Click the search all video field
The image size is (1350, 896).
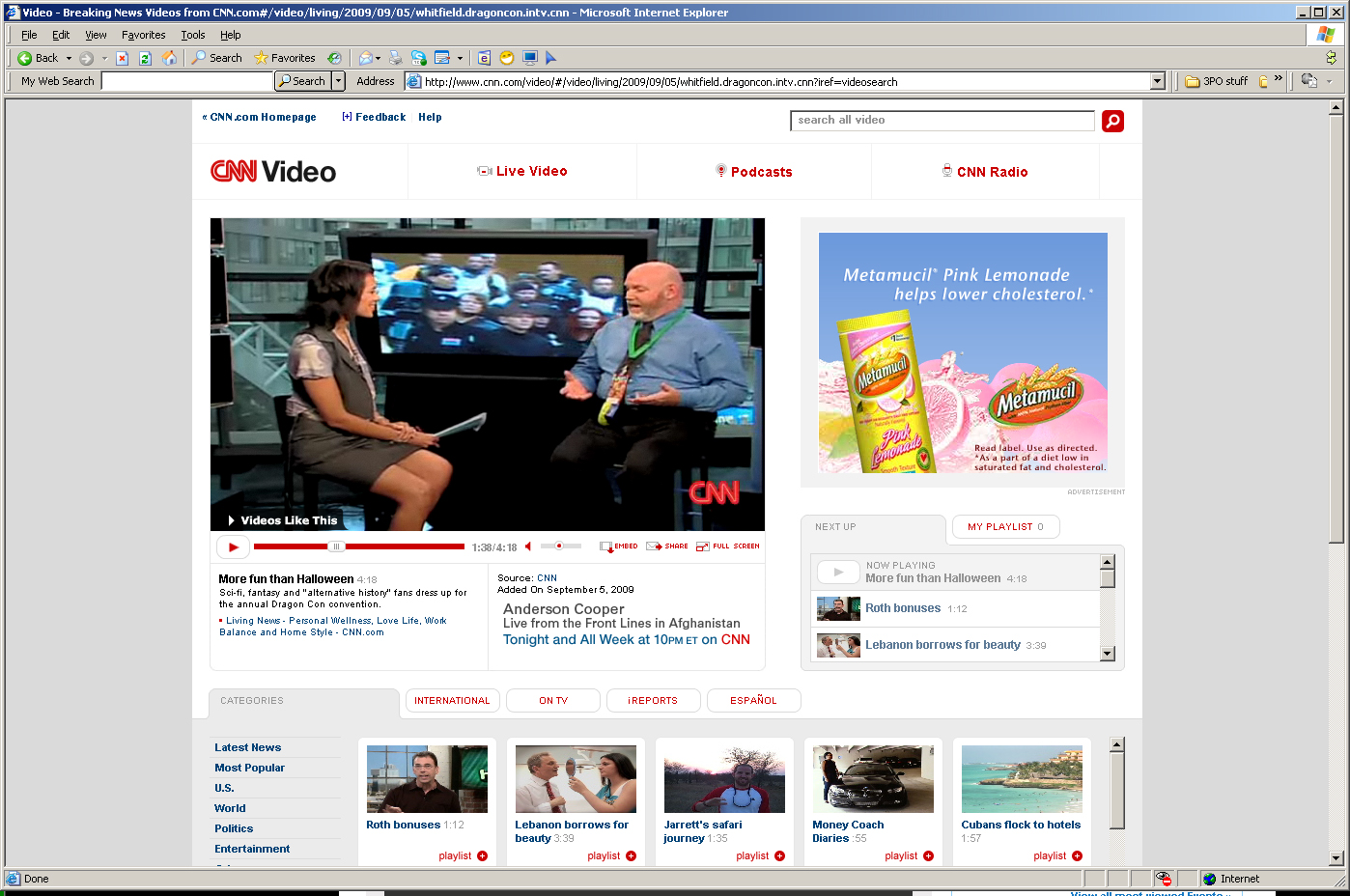click(x=942, y=121)
